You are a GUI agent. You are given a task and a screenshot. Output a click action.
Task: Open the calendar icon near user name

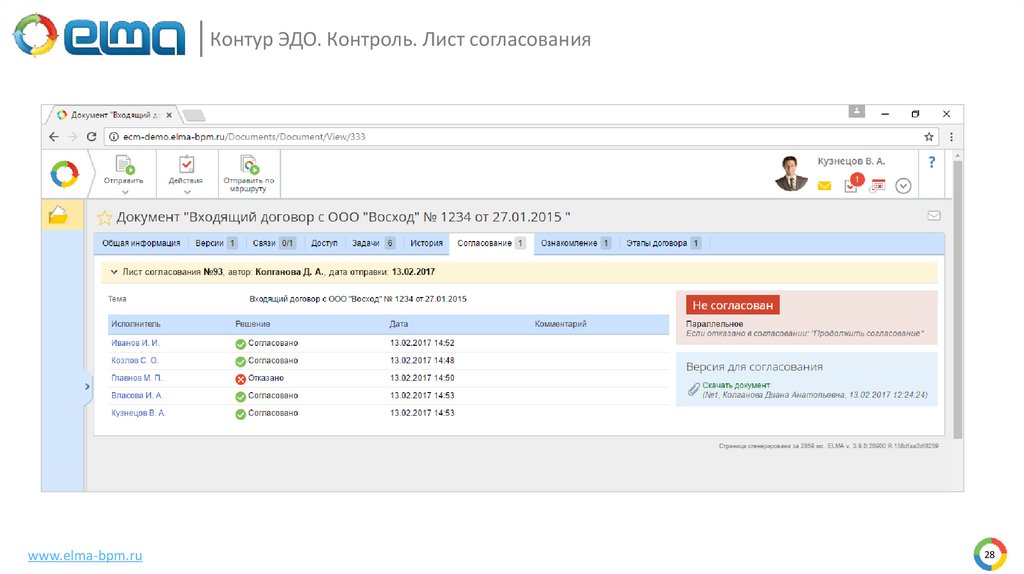click(x=878, y=186)
